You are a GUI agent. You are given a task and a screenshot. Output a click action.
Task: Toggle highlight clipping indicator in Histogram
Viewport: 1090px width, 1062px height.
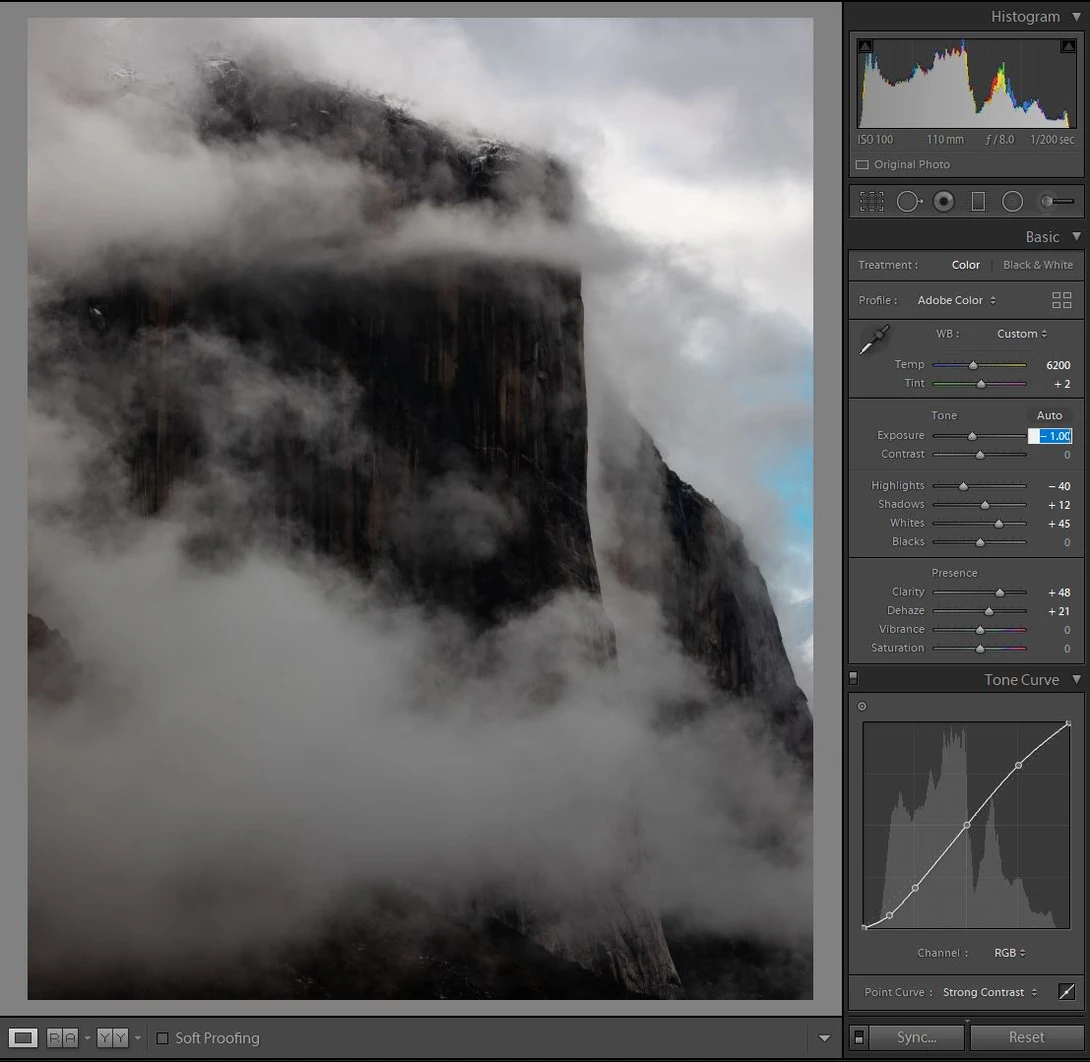click(x=1068, y=46)
